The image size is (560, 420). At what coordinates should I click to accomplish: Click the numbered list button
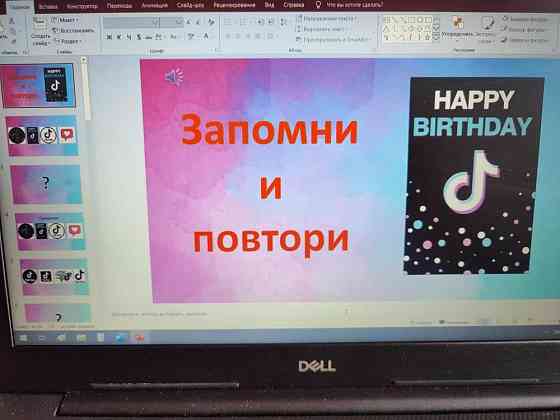pos(244,22)
